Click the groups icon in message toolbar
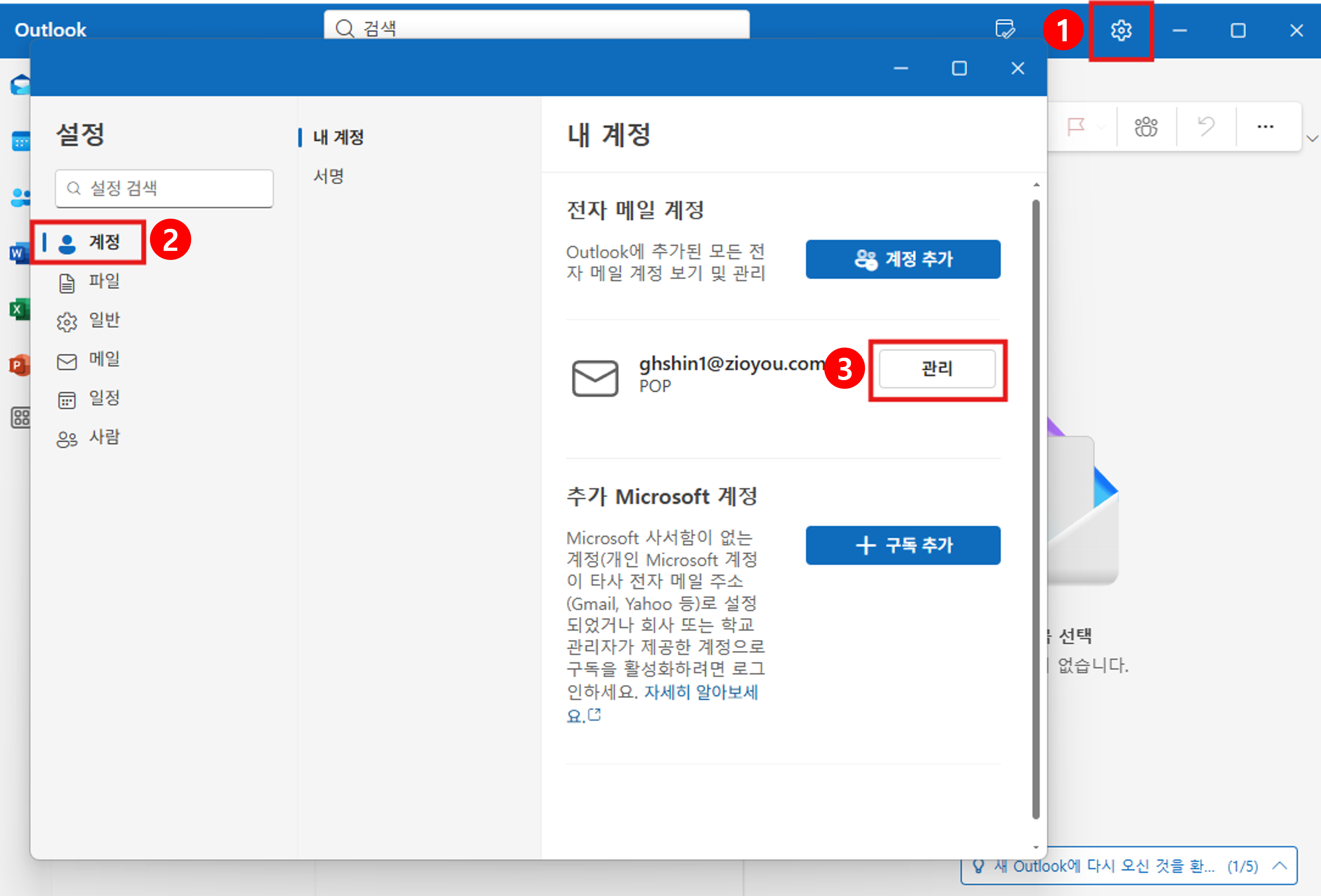 (1146, 126)
